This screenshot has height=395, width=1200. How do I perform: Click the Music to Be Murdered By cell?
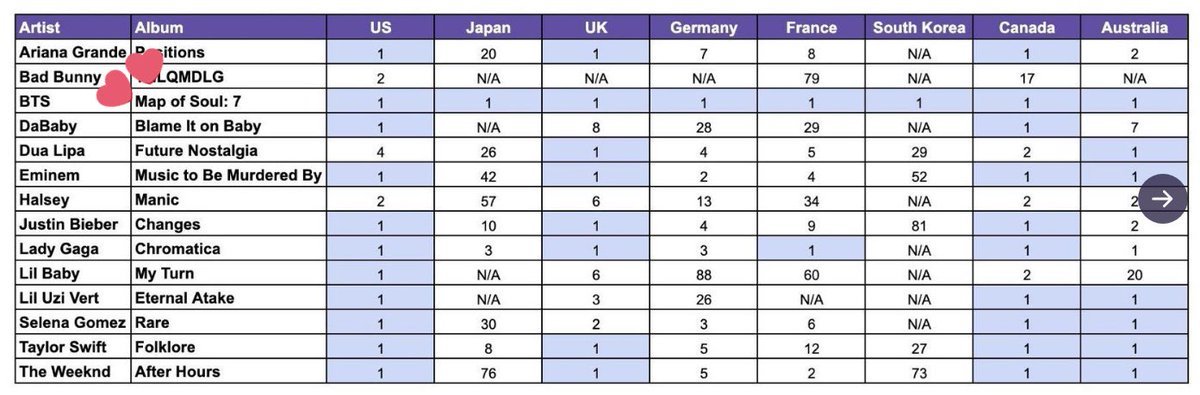tap(228, 175)
